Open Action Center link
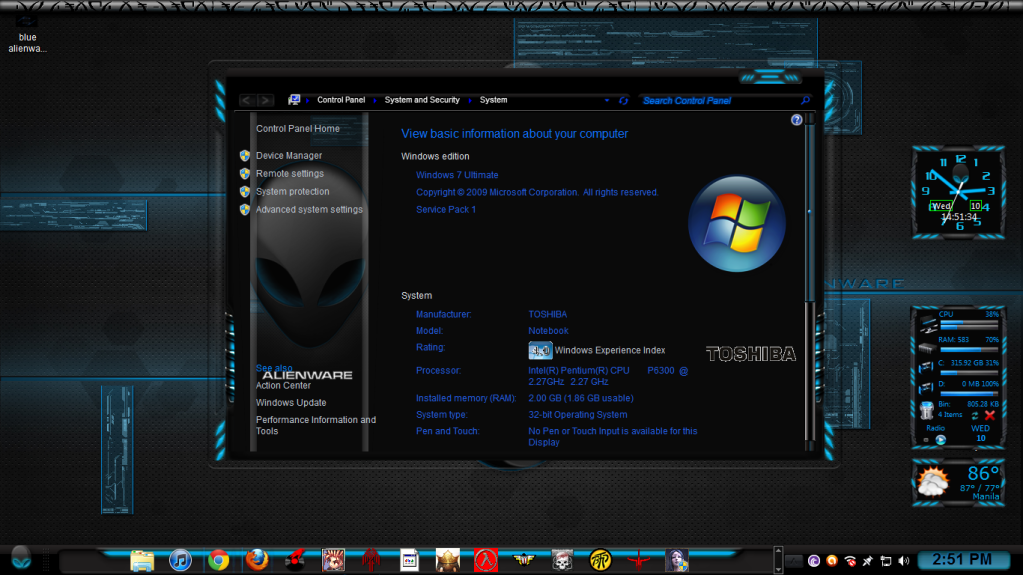1023x575 pixels. pos(283,385)
